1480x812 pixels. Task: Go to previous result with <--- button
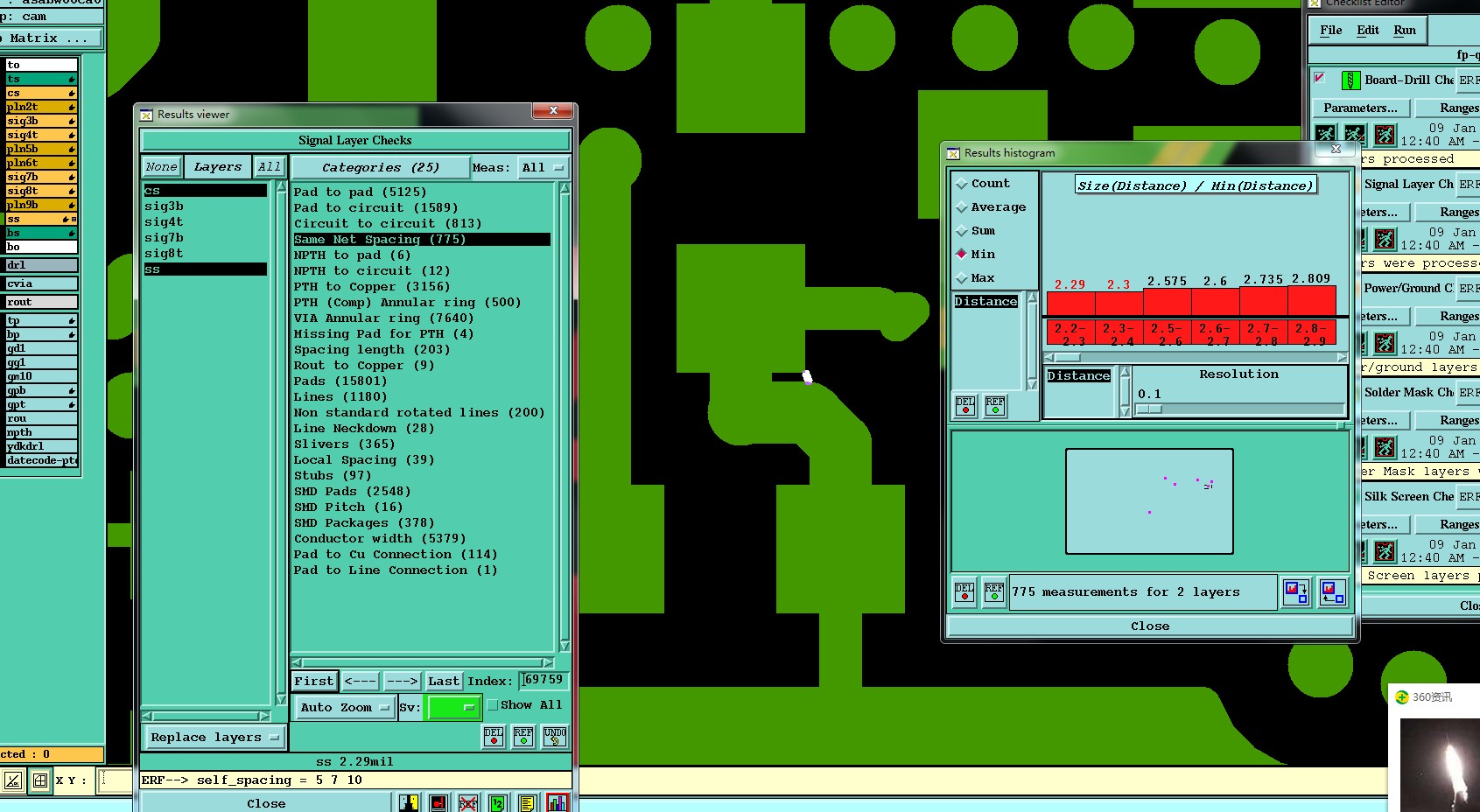(x=360, y=682)
